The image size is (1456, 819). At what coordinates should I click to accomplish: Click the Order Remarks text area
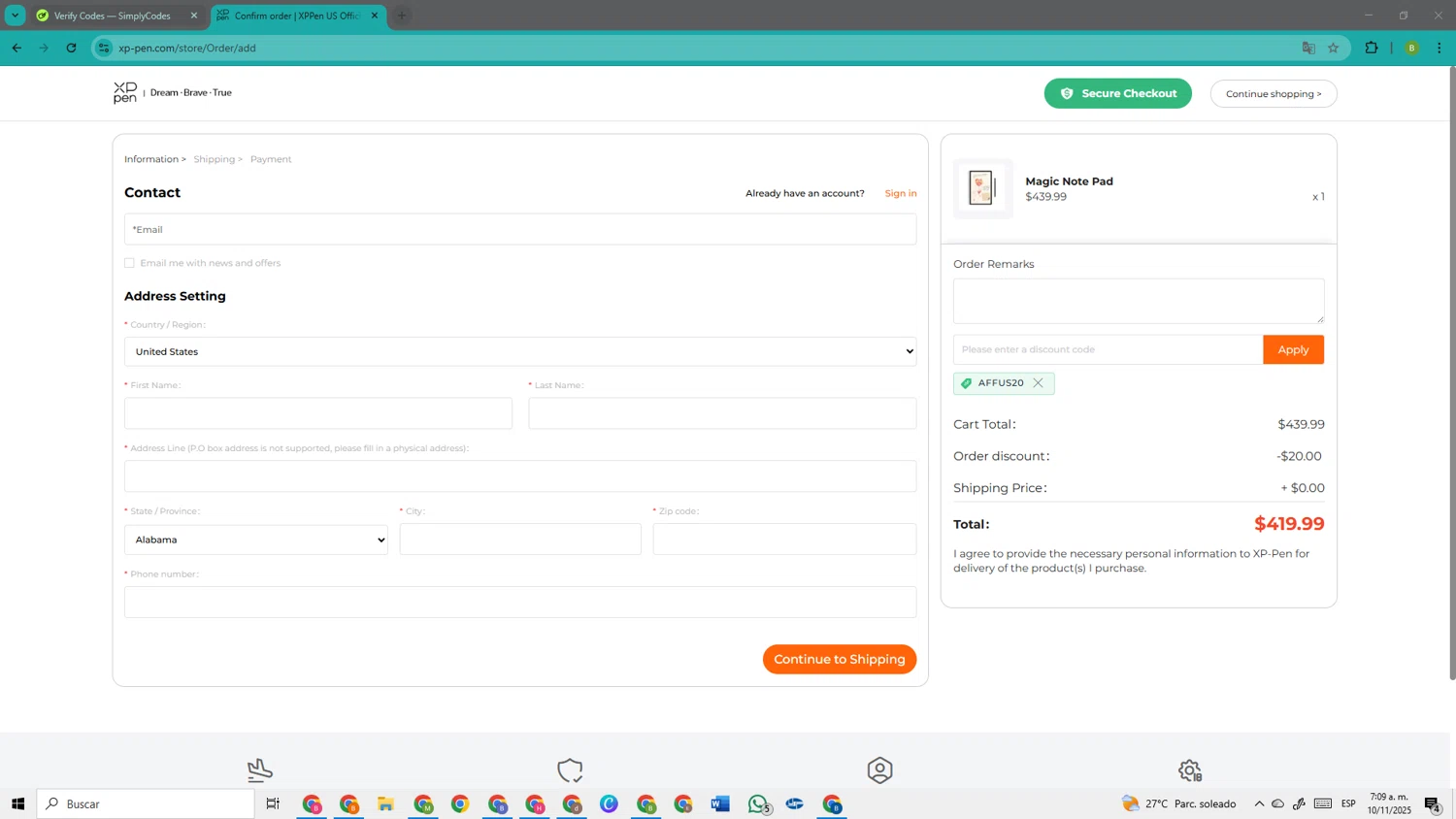(1139, 301)
